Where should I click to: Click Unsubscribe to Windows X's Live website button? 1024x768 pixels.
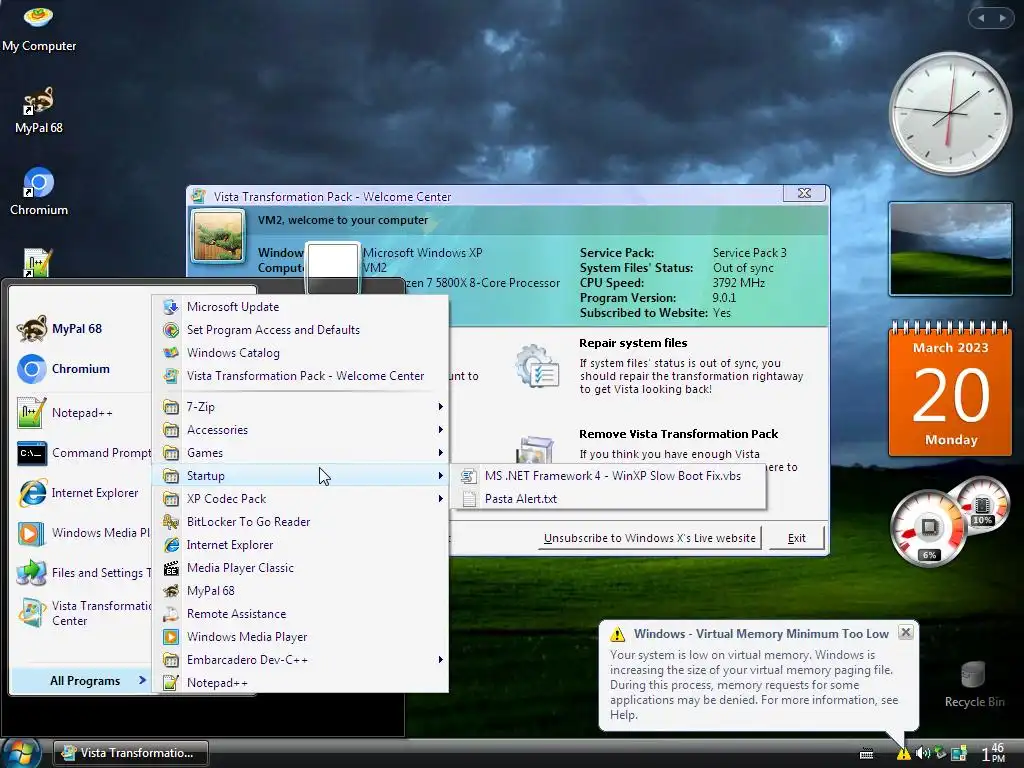pyautogui.click(x=649, y=538)
